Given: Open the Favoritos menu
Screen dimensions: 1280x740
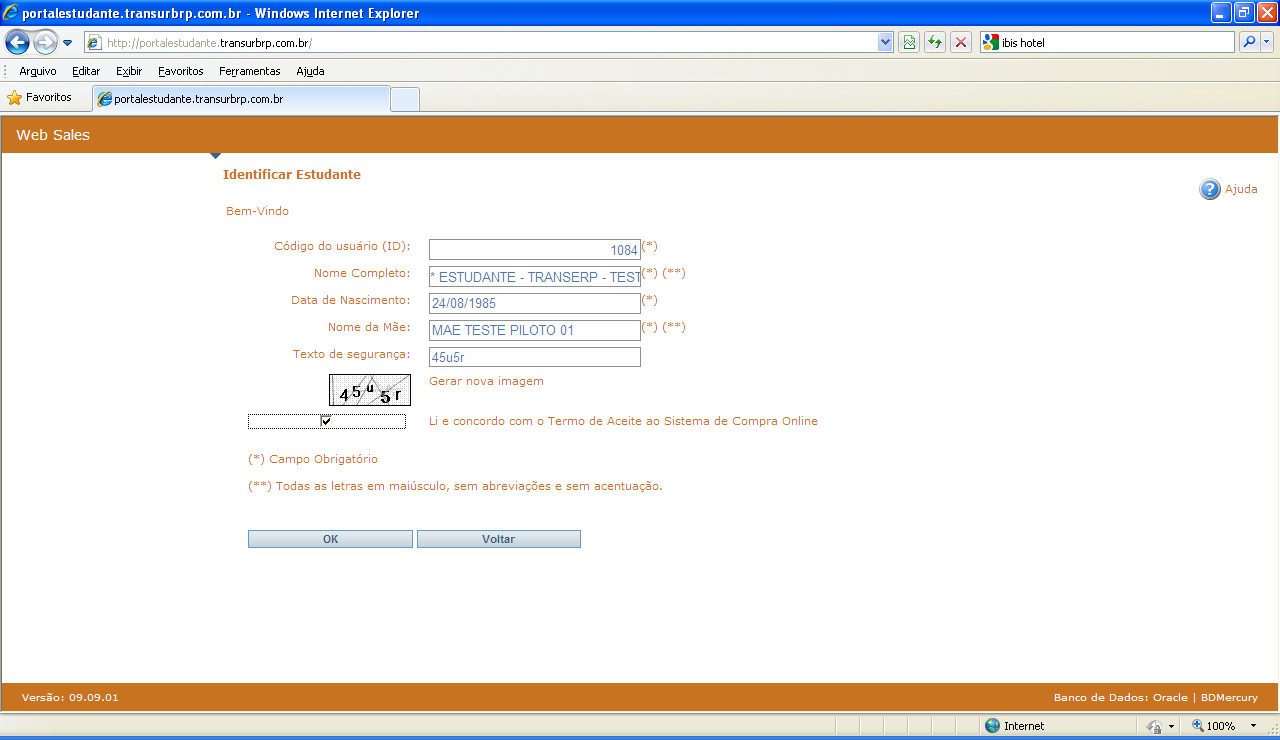Looking at the screenshot, I should click(180, 71).
